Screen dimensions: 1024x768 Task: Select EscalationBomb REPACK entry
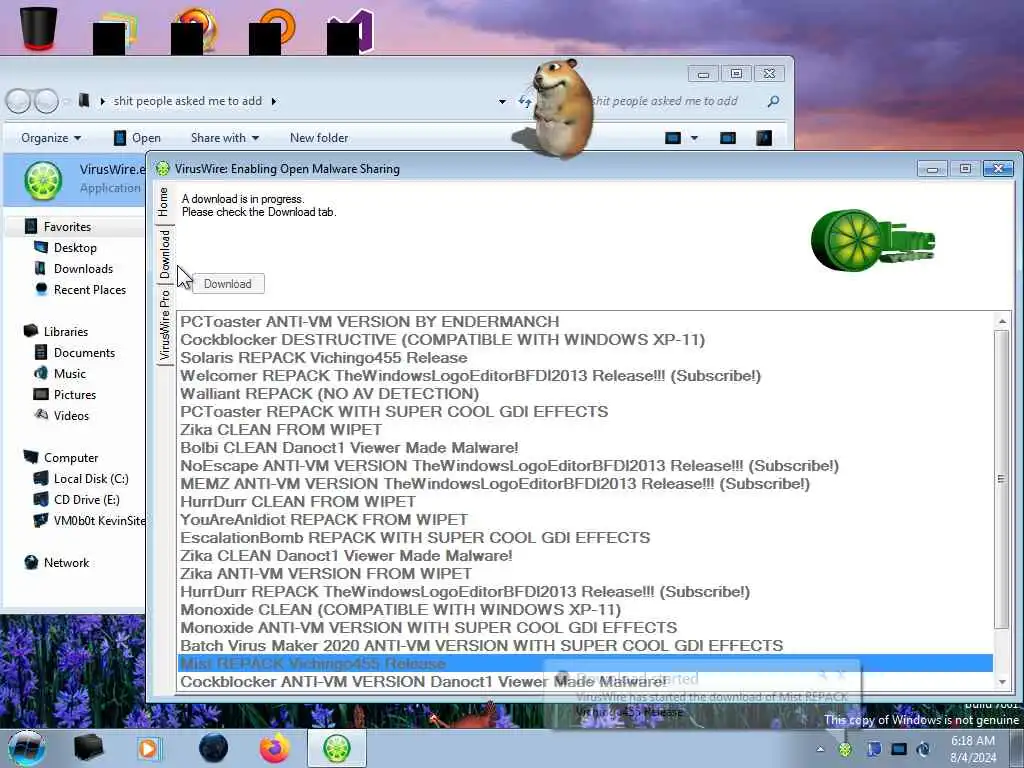point(586,537)
